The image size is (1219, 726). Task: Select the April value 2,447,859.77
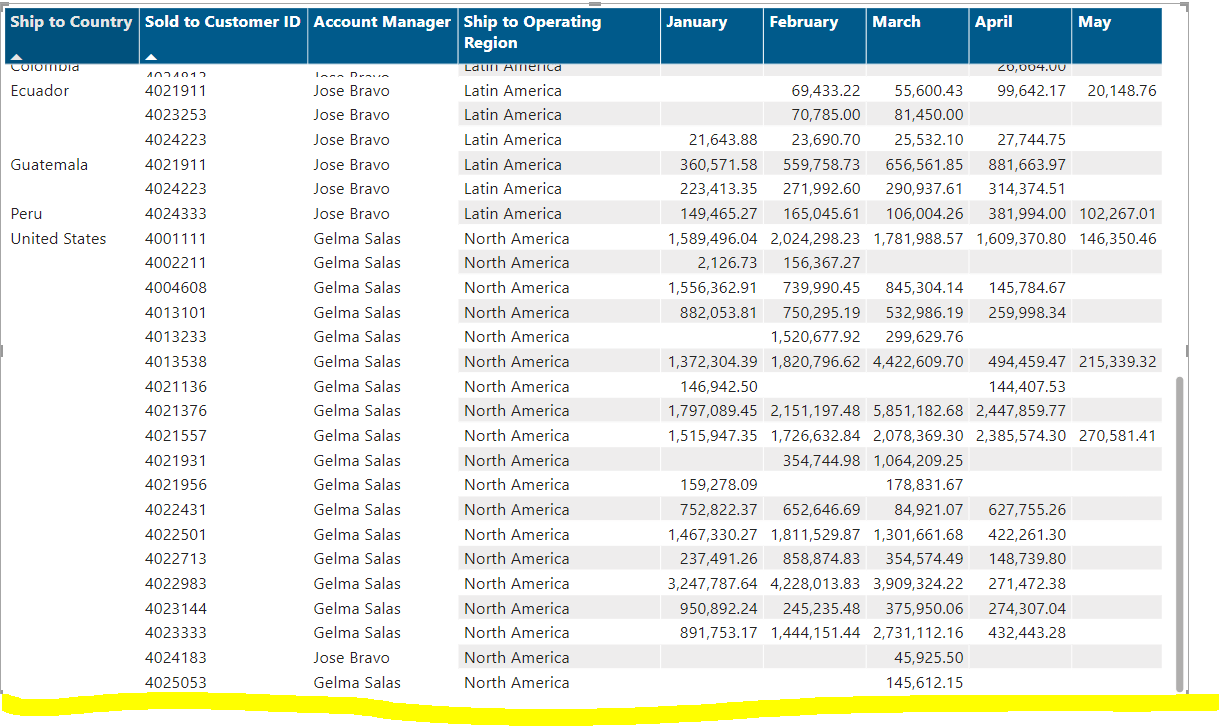pos(1021,411)
